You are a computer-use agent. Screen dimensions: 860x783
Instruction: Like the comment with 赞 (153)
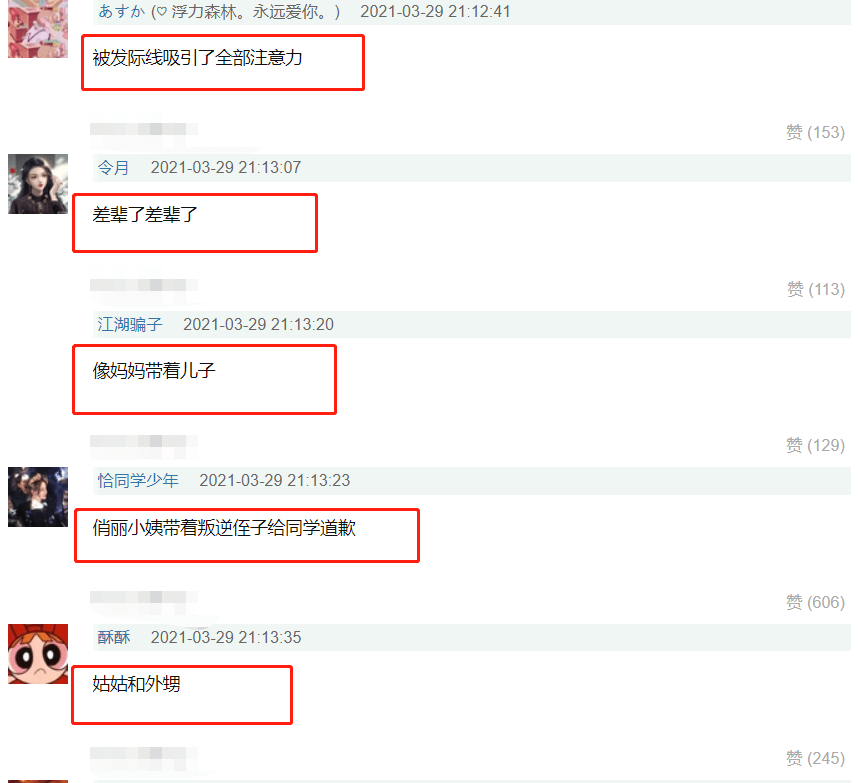815,132
